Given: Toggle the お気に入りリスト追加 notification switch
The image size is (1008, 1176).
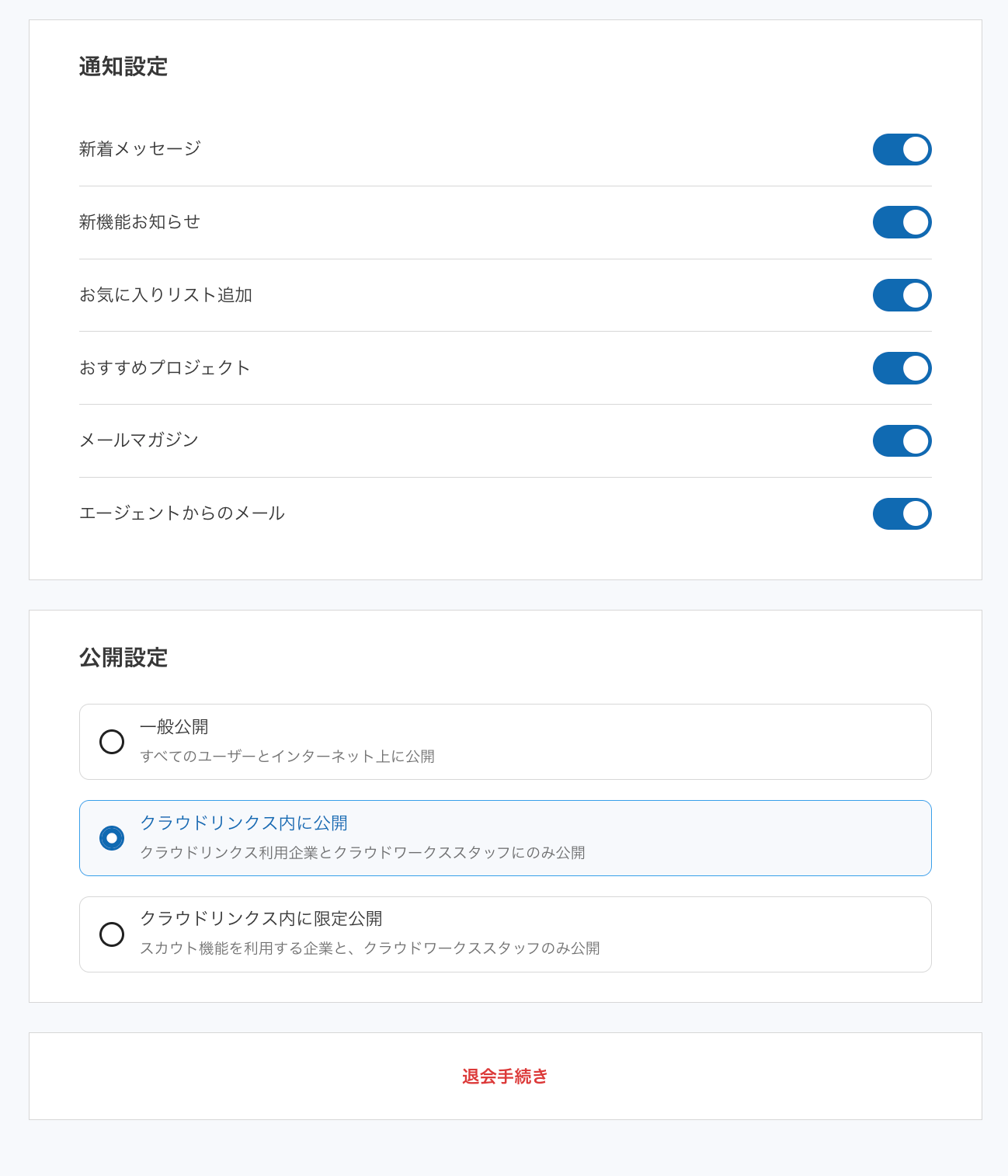Looking at the screenshot, I should tap(902, 295).
